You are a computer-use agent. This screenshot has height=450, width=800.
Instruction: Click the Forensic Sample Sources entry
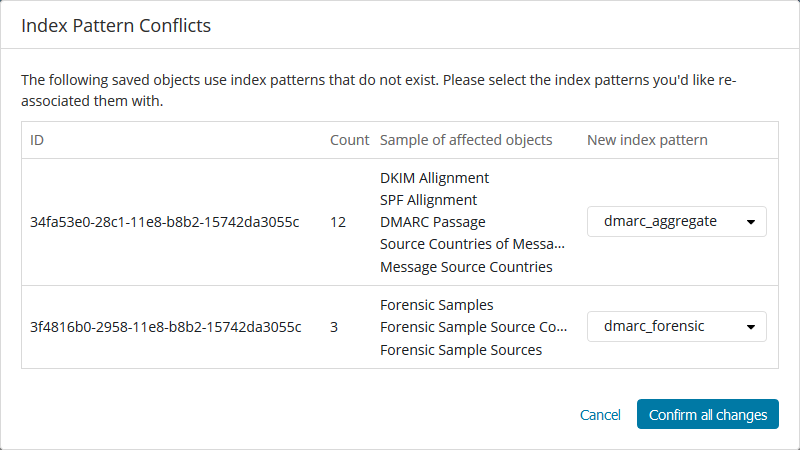461,350
